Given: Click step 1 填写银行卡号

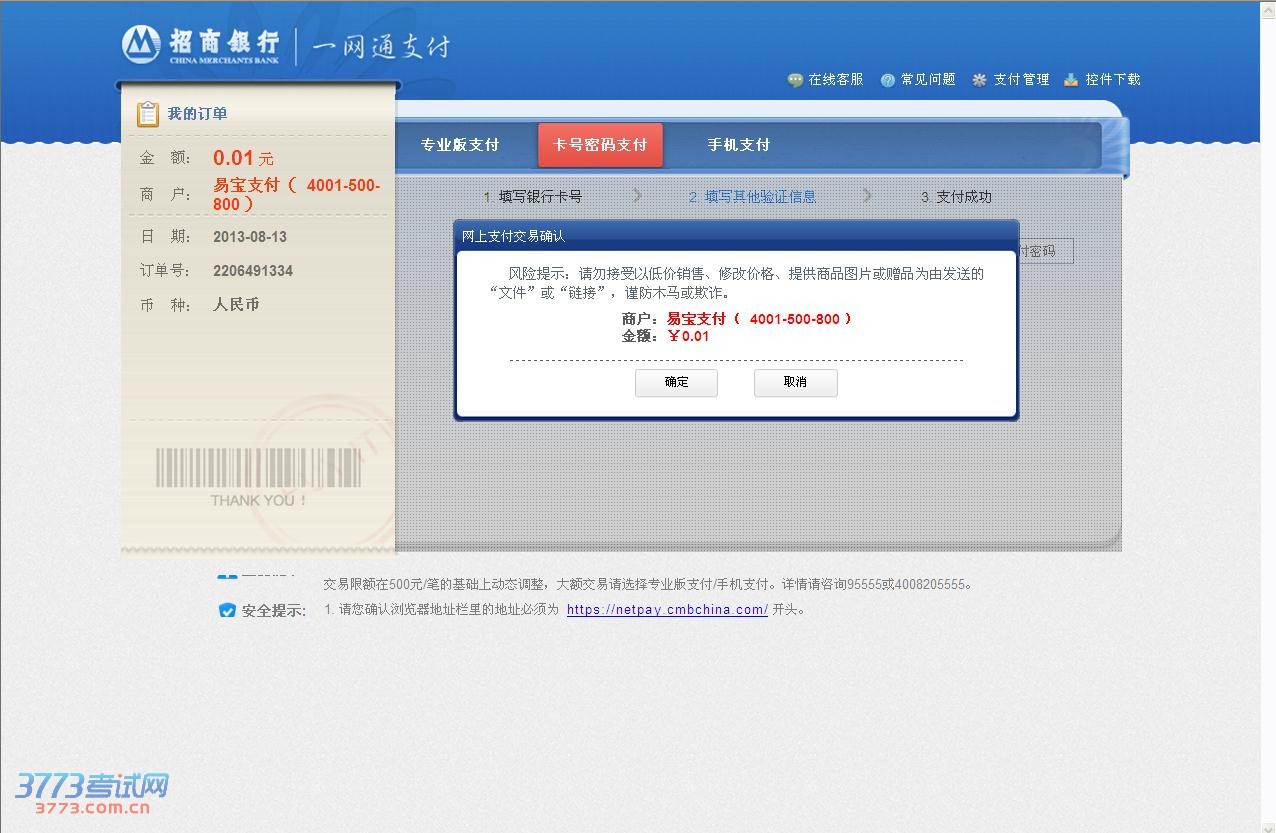Looking at the screenshot, I should point(532,197).
